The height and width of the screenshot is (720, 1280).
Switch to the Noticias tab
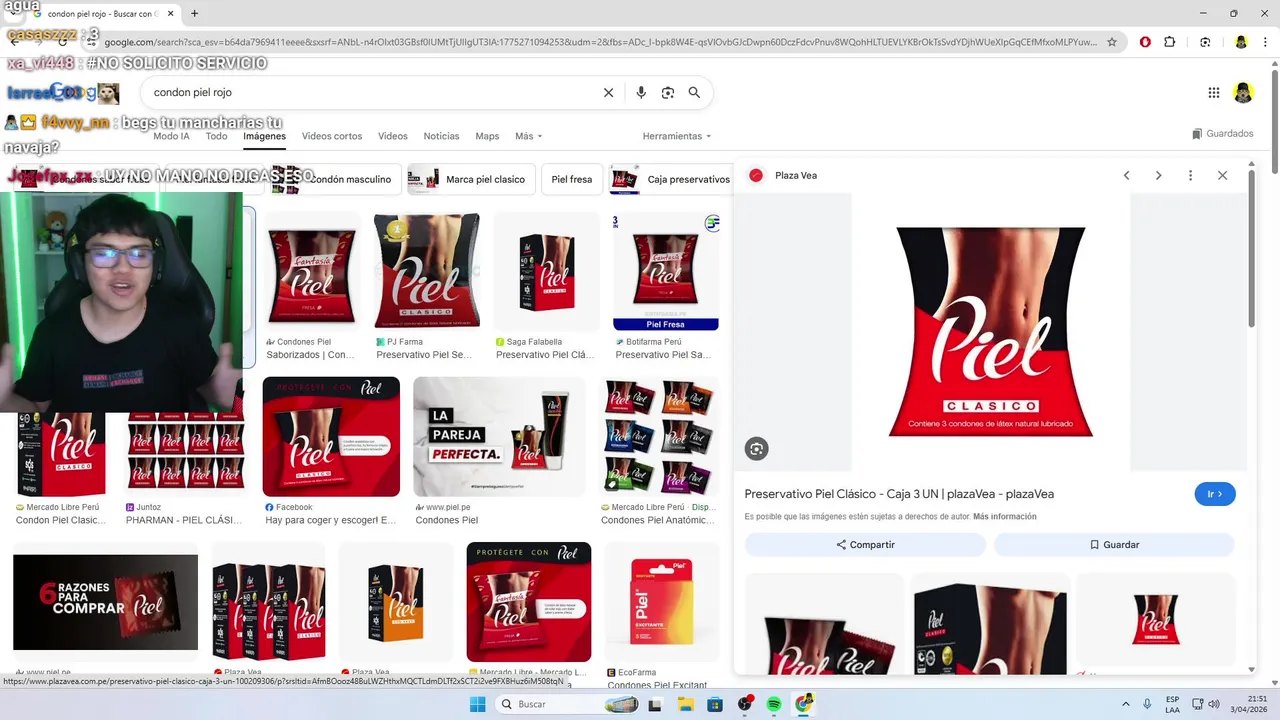click(441, 136)
